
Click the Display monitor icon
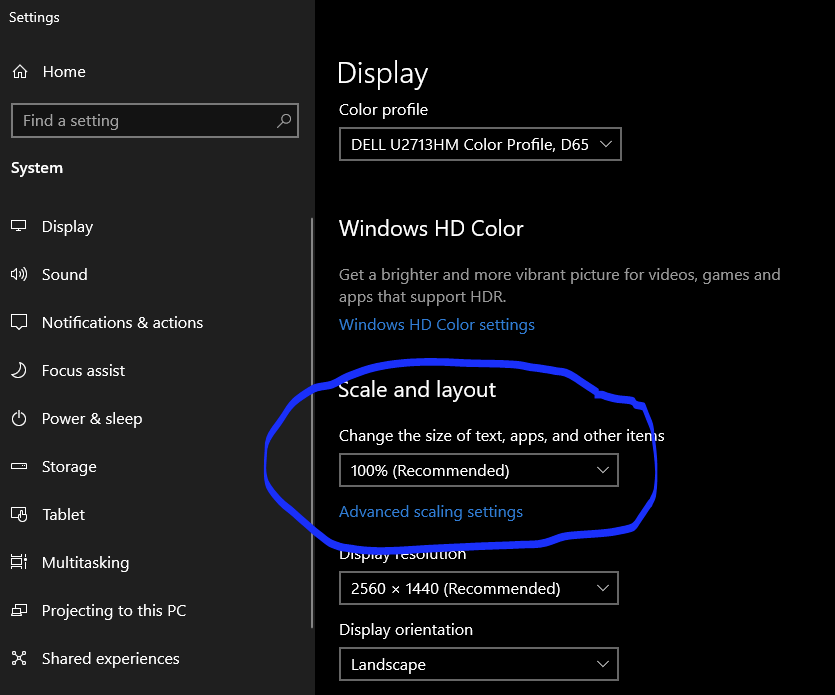19,227
